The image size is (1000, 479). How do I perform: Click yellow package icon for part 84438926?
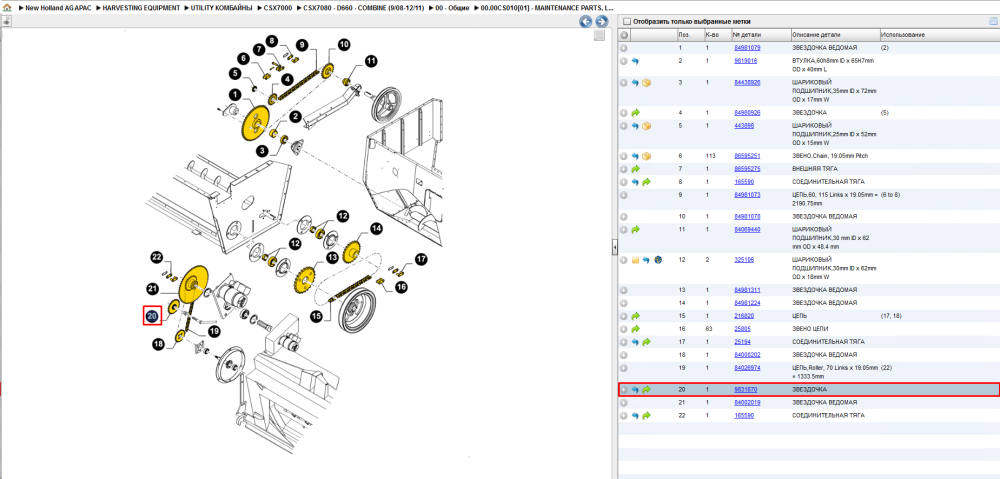click(x=646, y=83)
